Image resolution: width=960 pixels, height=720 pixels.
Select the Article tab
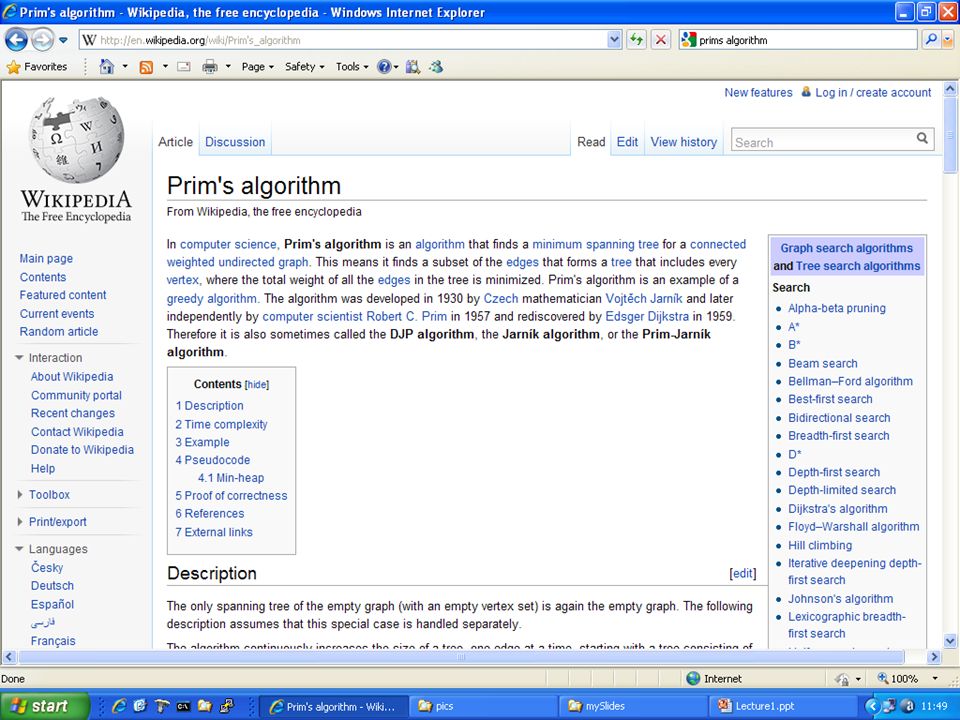click(x=176, y=142)
